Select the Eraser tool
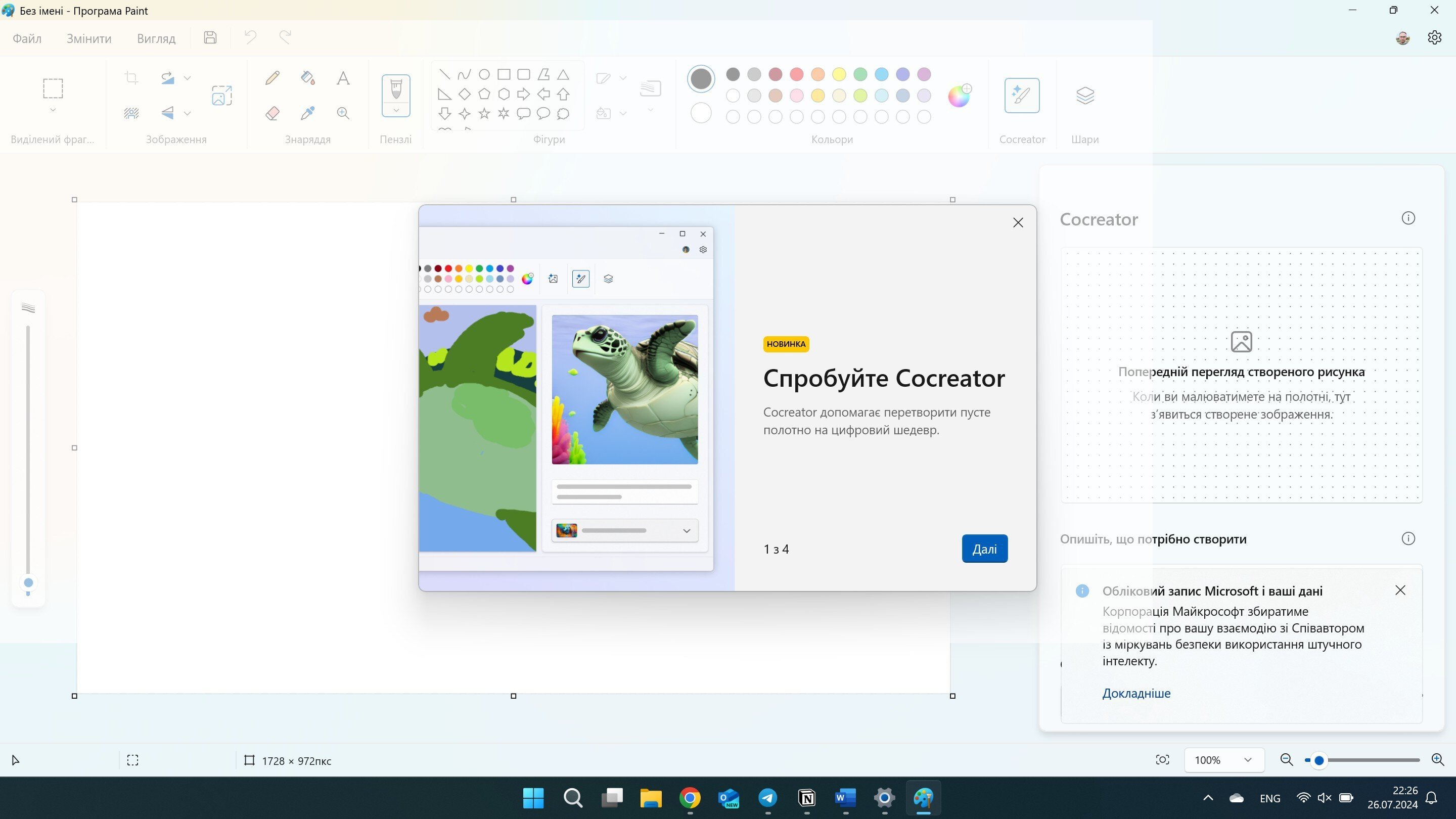The height and width of the screenshot is (819, 1456). pyautogui.click(x=272, y=113)
